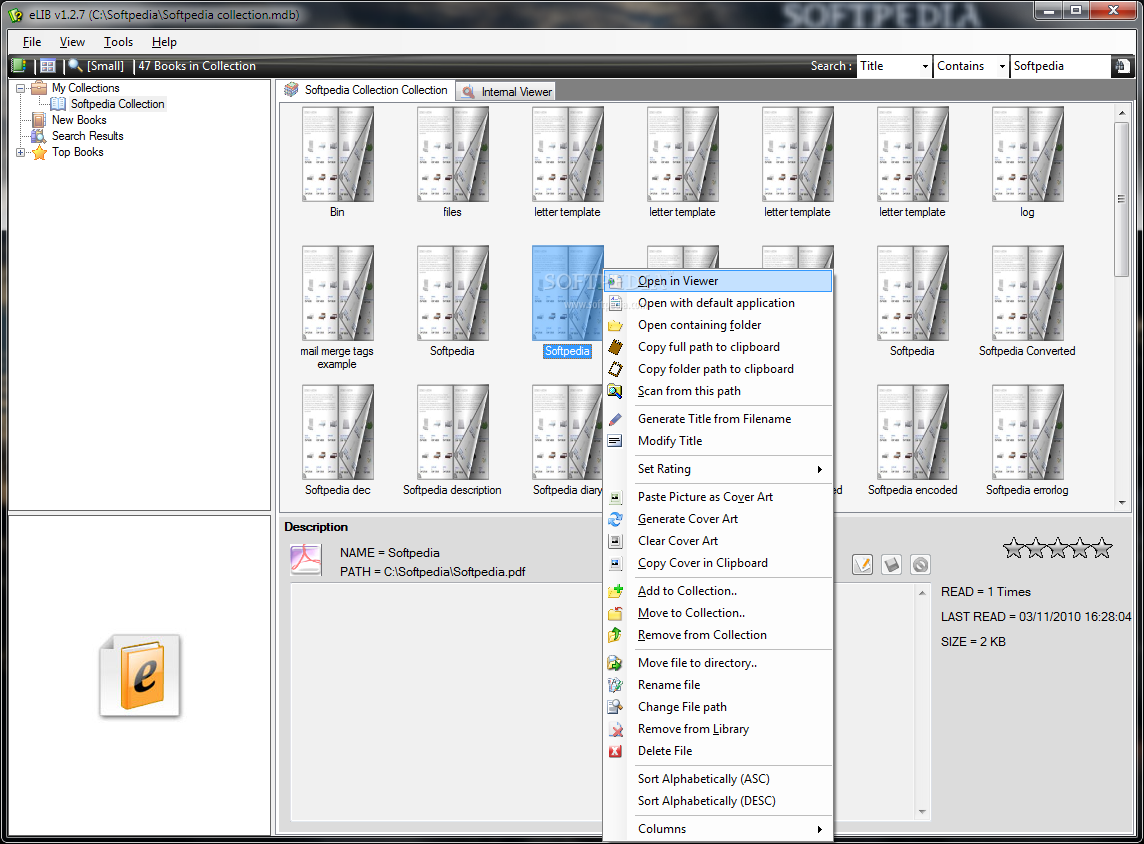Open the View menu
Viewport: 1144px width, 844px height.
(72, 42)
